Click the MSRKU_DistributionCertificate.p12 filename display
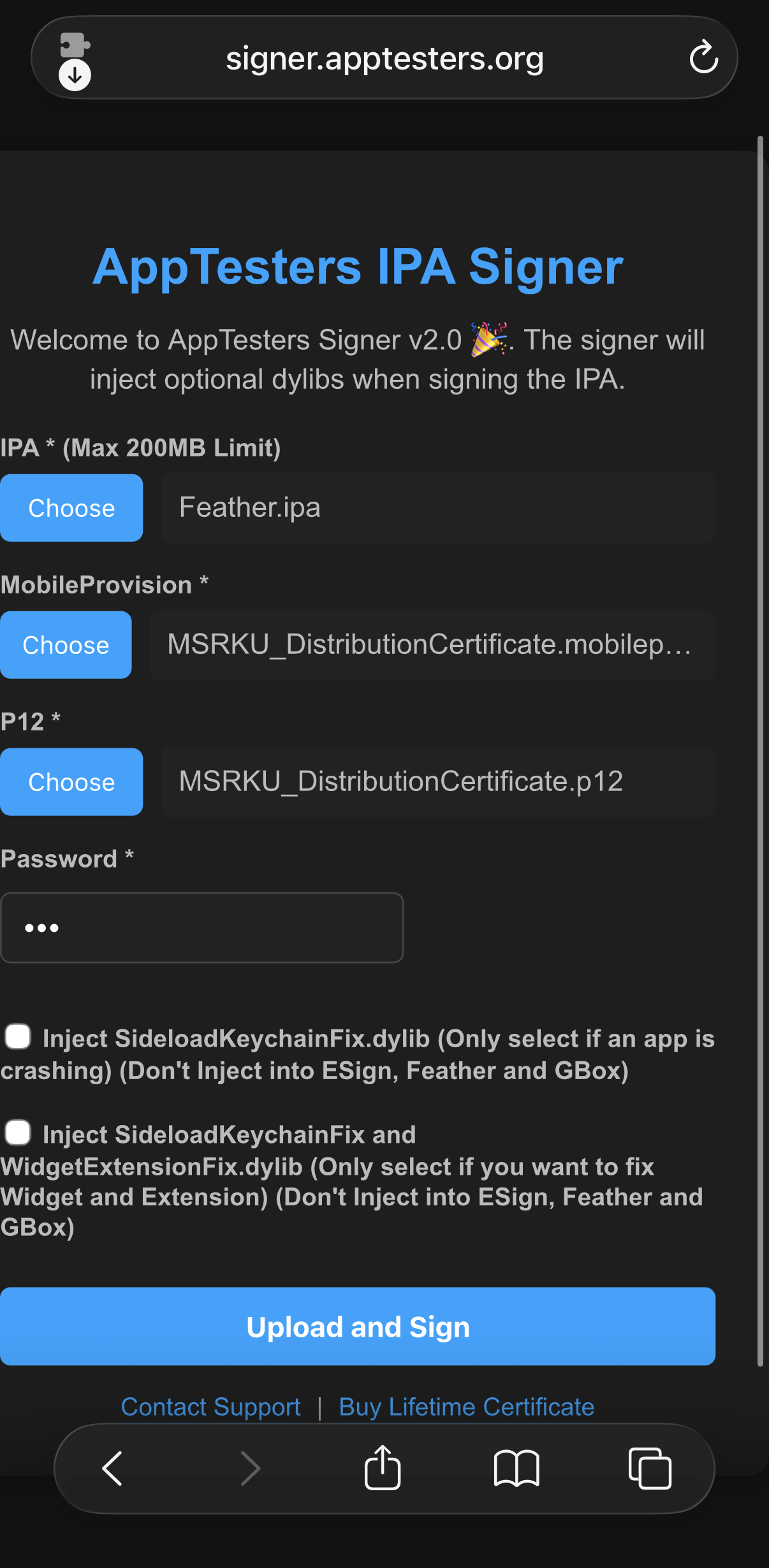769x1568 pixels. coord(439,781)
